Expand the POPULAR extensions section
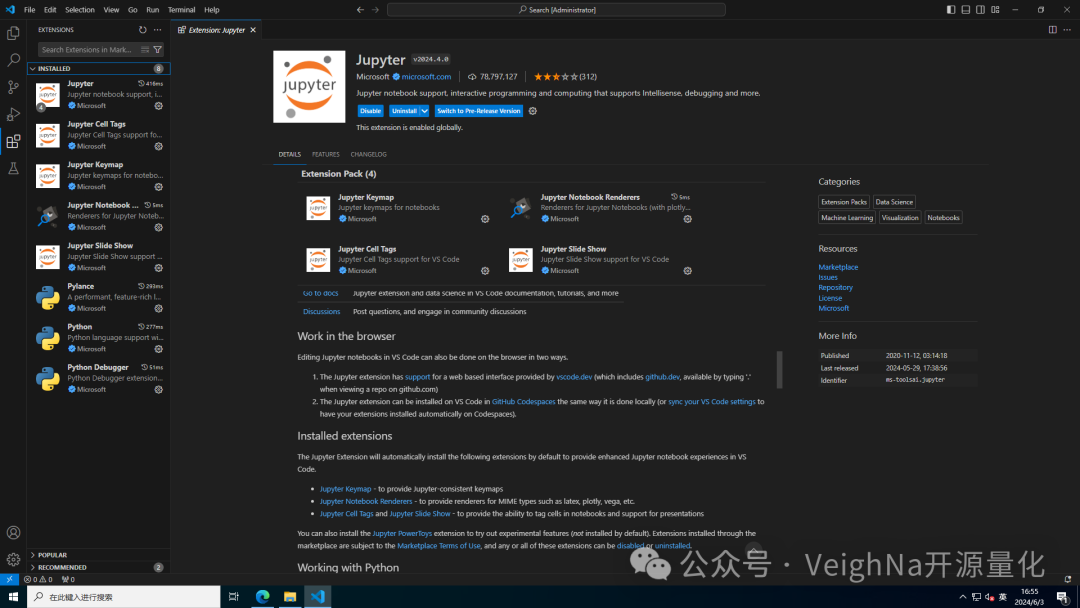The height and width of the screenshot is (608, 1080). 98,555
